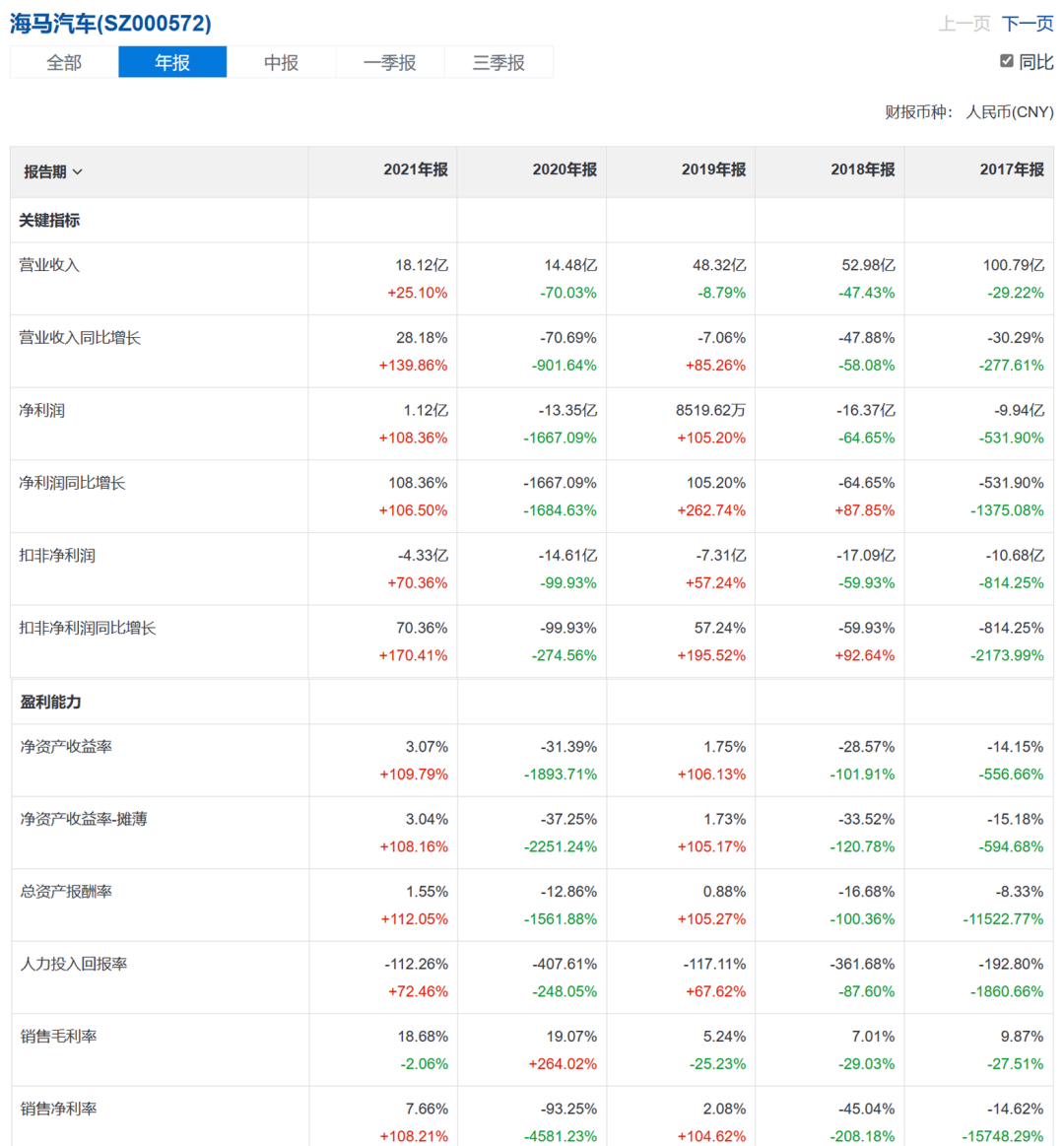Screen dimensions: 1064x1146
Task: Click the 净利润 row label
Action: [x=42, y=410]
